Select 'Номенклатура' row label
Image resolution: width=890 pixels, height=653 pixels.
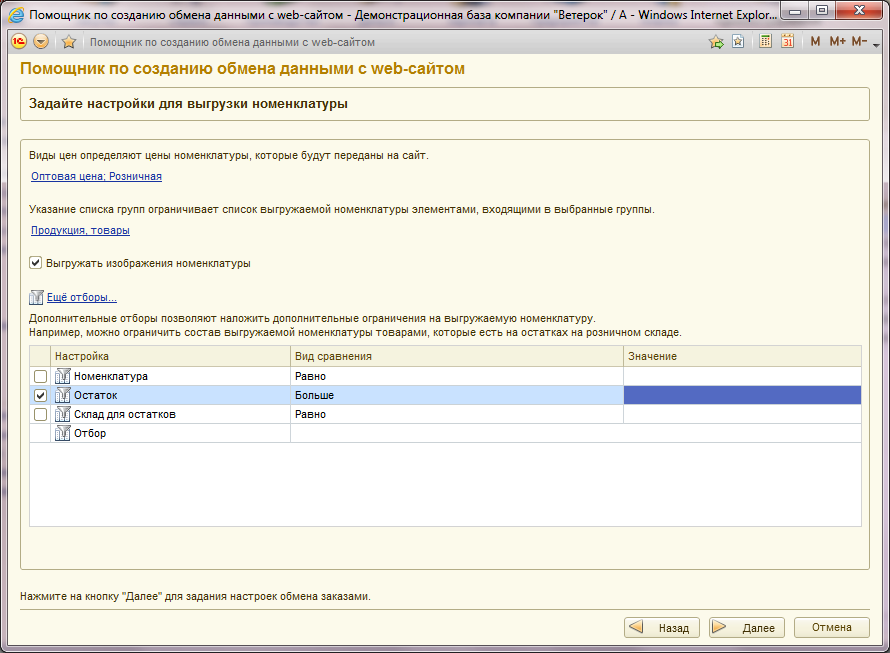(111, 376)
